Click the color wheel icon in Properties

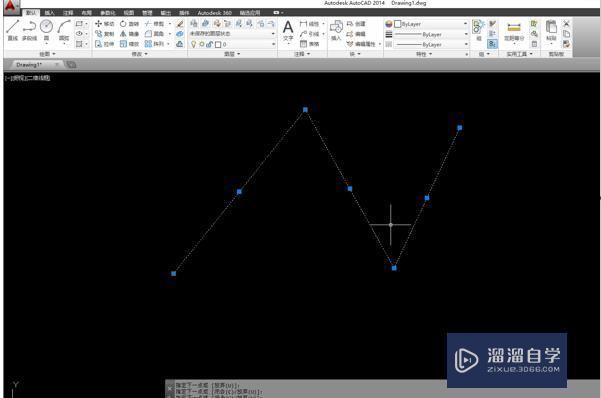click(x=389, y=24)
